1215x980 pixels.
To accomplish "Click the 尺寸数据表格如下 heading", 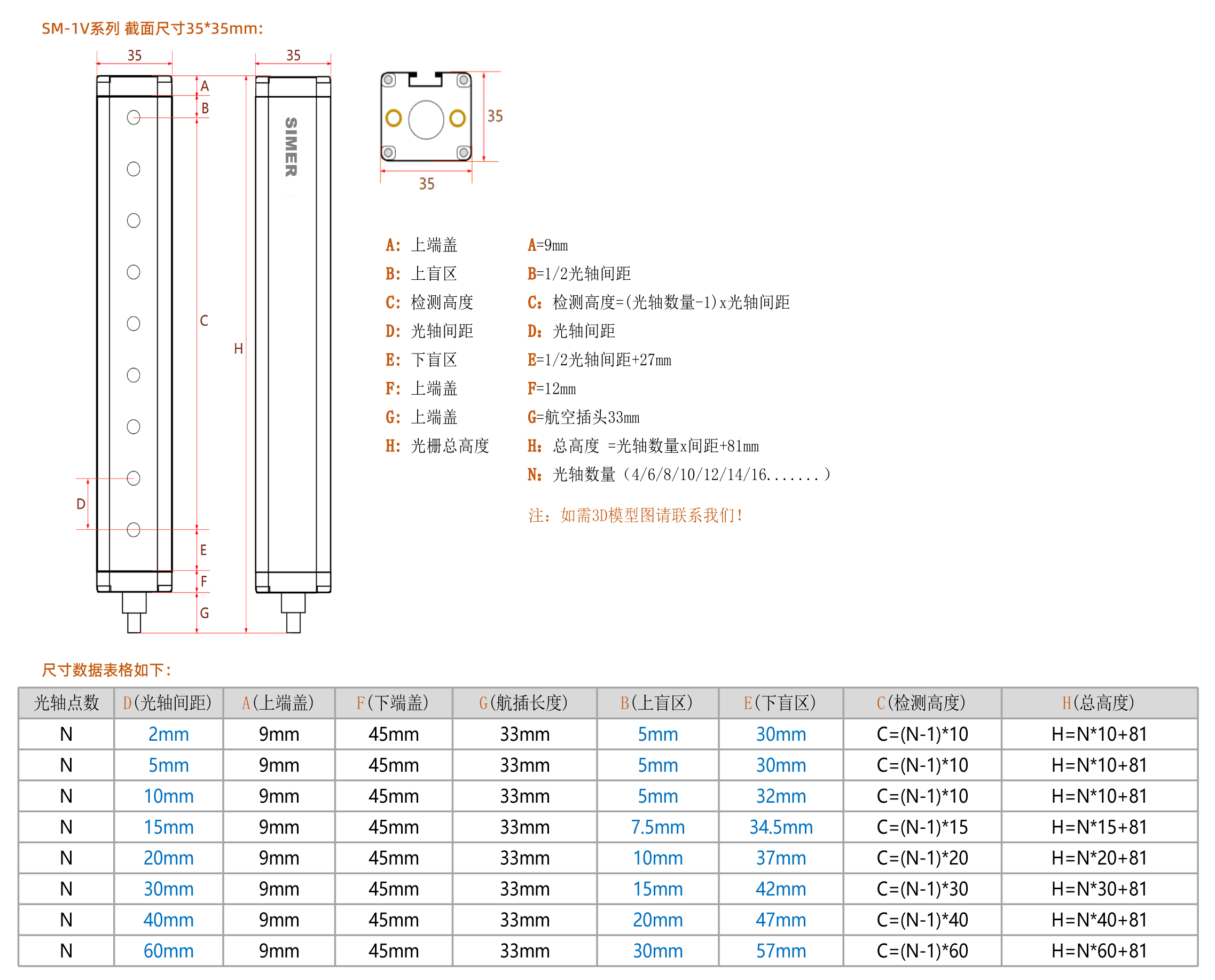I will pos(107,671).
